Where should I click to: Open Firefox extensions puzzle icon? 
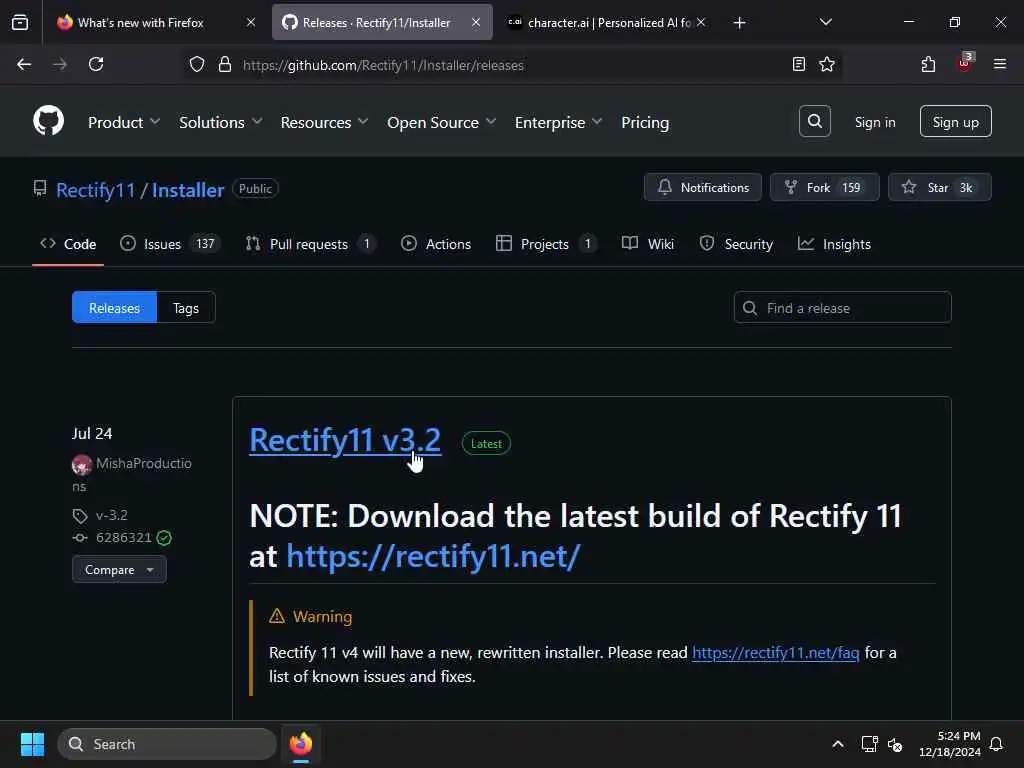(928, 64)
